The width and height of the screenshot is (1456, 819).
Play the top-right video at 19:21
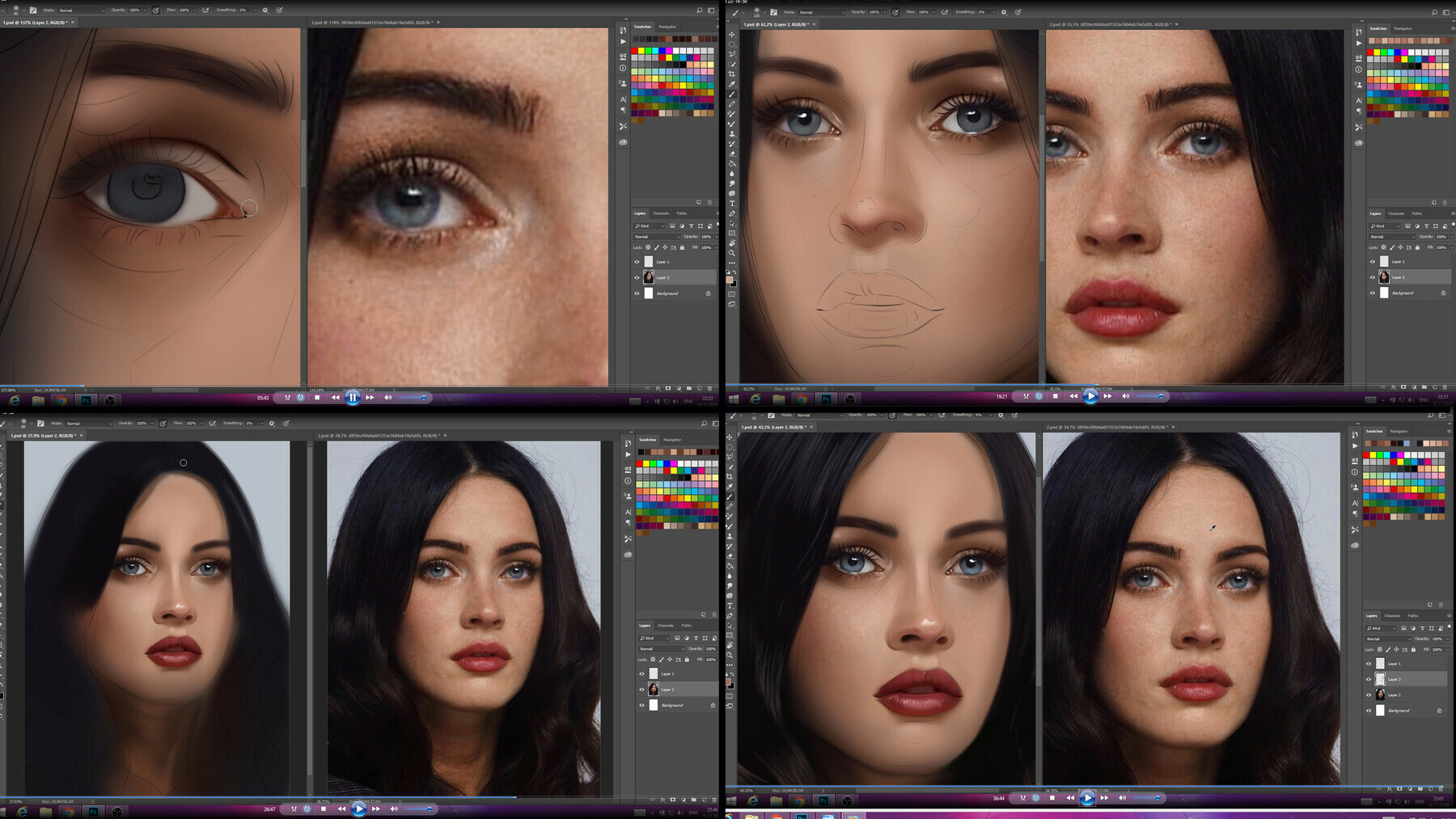(x=1090, y=396)
